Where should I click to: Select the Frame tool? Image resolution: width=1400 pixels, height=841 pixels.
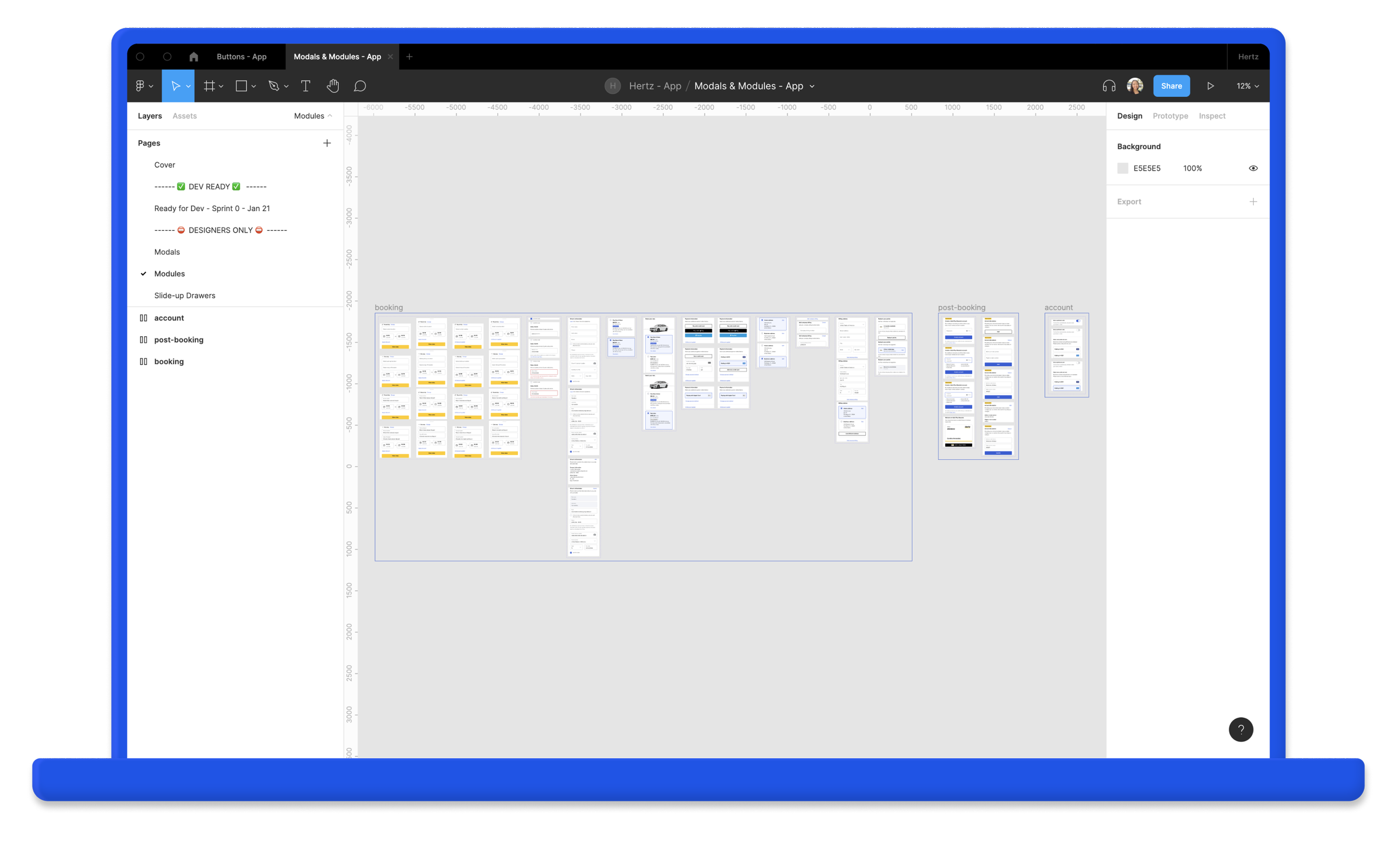(209, 86)
